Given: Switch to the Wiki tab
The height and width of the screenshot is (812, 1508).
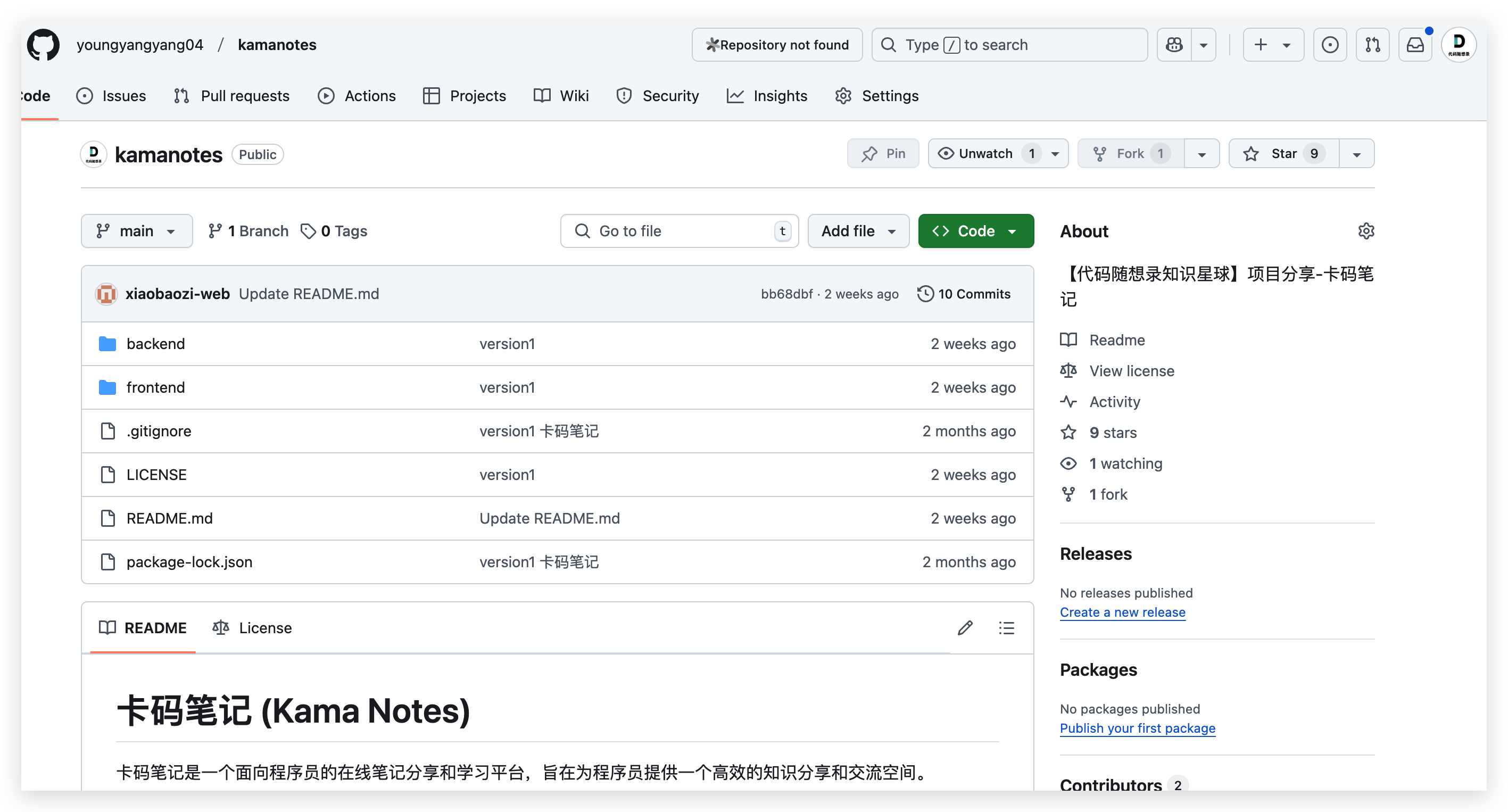Looking at the screenshot, I should [x=561, y=95].
